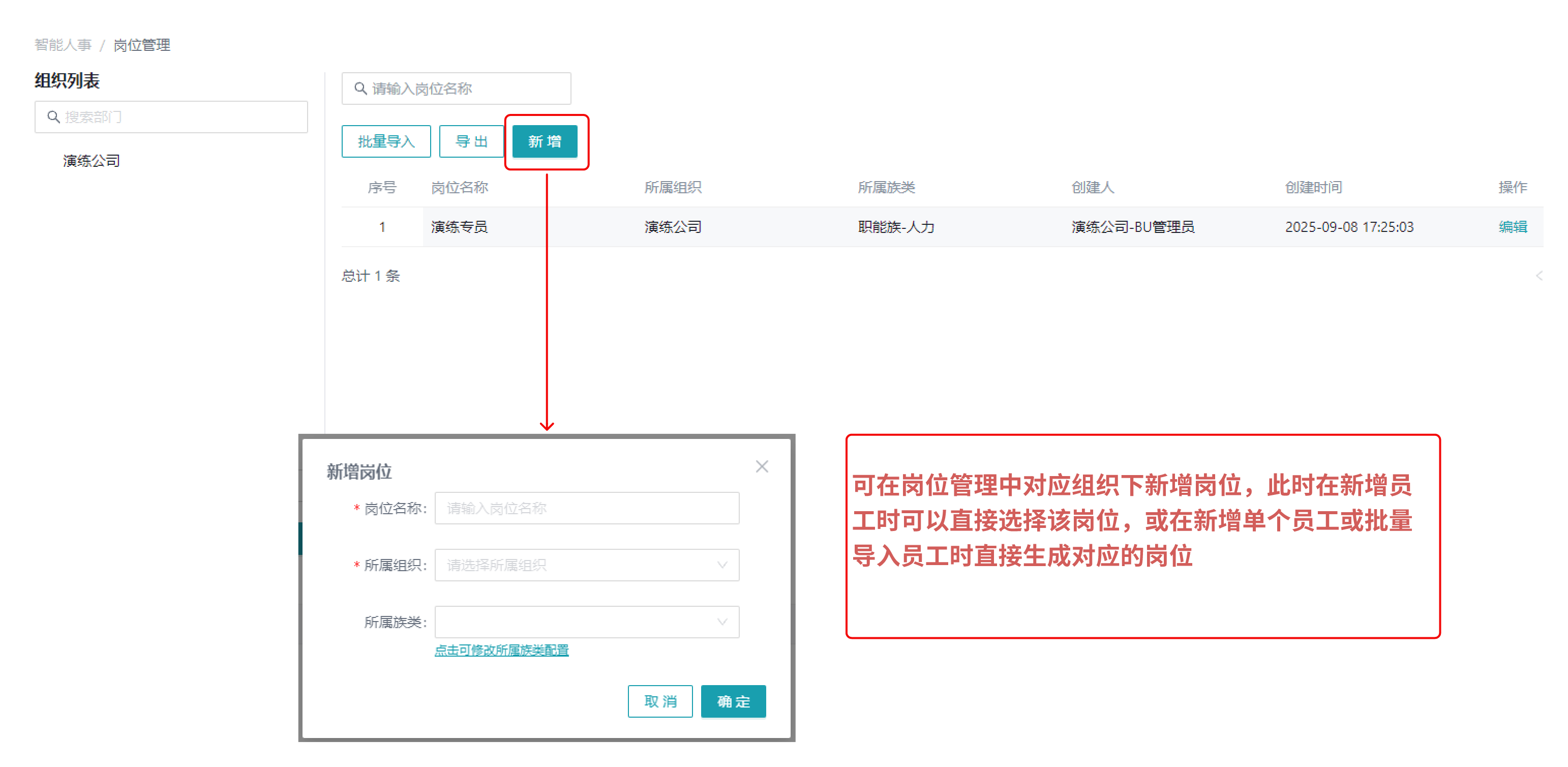Click the 所属族类 dropdown arrow chevron

point(722,622)
